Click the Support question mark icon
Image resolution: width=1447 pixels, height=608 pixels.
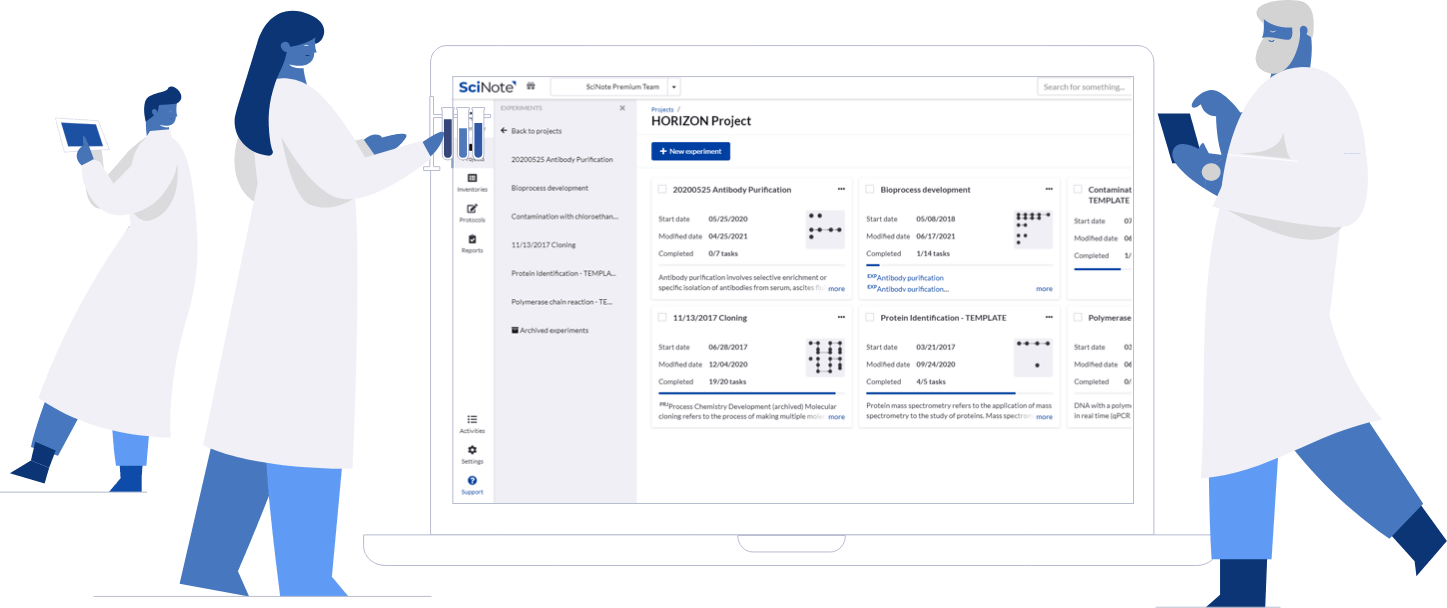[472, 481]
